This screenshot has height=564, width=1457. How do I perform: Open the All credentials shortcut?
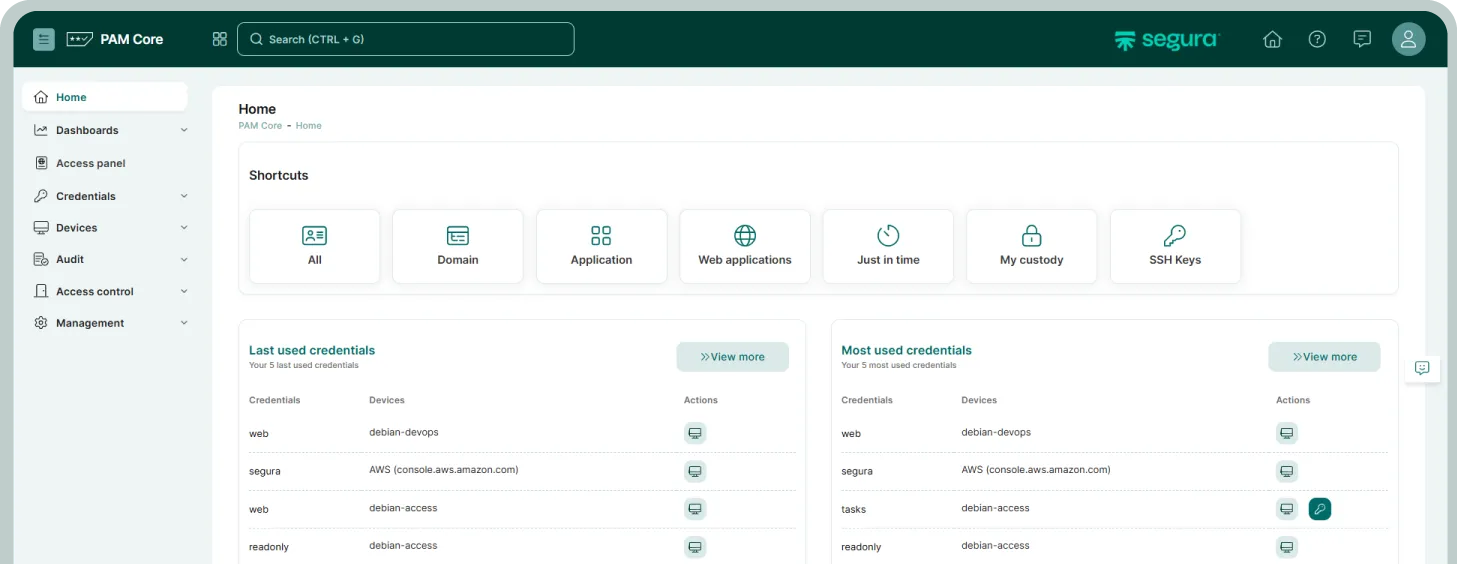pyautogui.click(x=315, y=246)
